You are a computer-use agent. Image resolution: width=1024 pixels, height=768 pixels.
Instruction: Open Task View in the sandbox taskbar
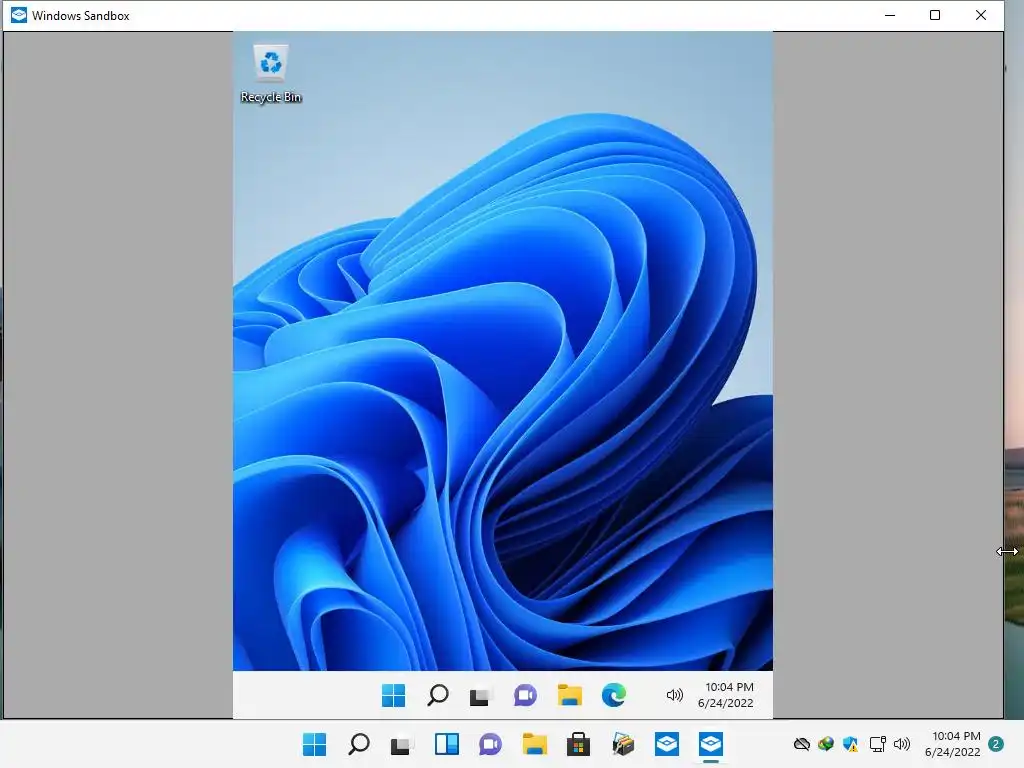[x=479, y=696]
